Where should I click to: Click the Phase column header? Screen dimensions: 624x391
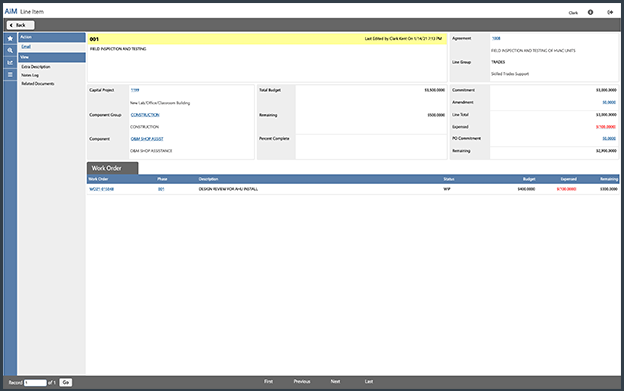pyautogui.click(x=162, y=179)
